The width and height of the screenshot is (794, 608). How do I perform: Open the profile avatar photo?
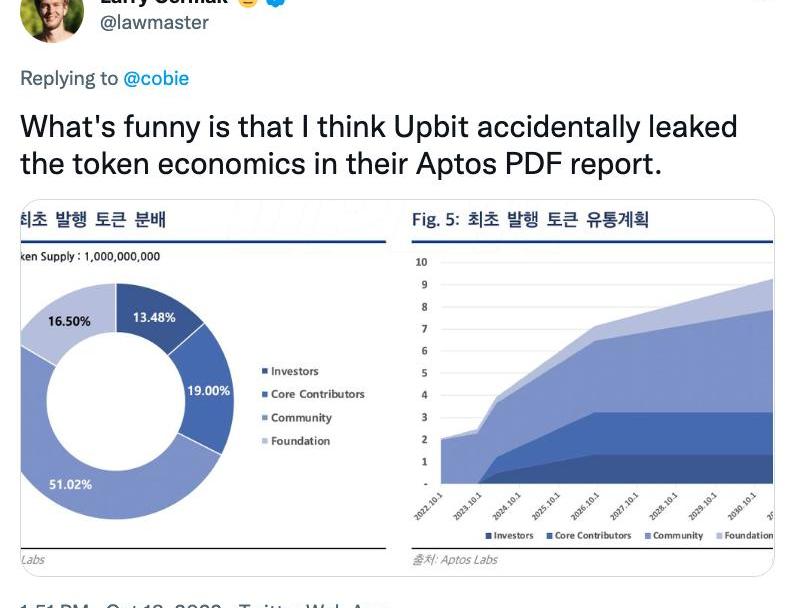tap(52, 18)
